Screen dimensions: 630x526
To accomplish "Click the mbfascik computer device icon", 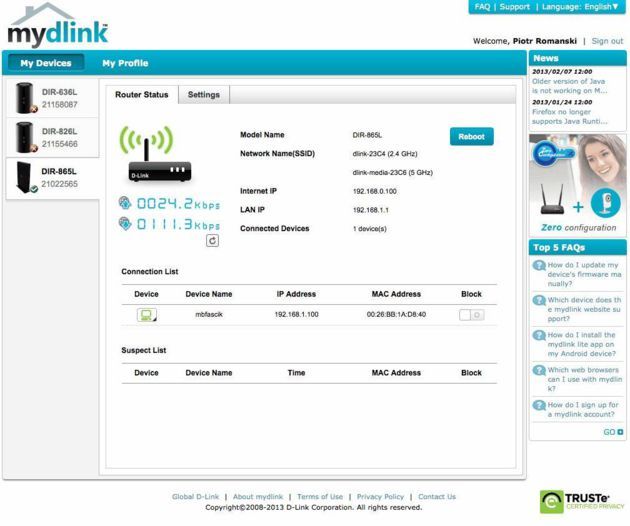I will coord(147,315).
